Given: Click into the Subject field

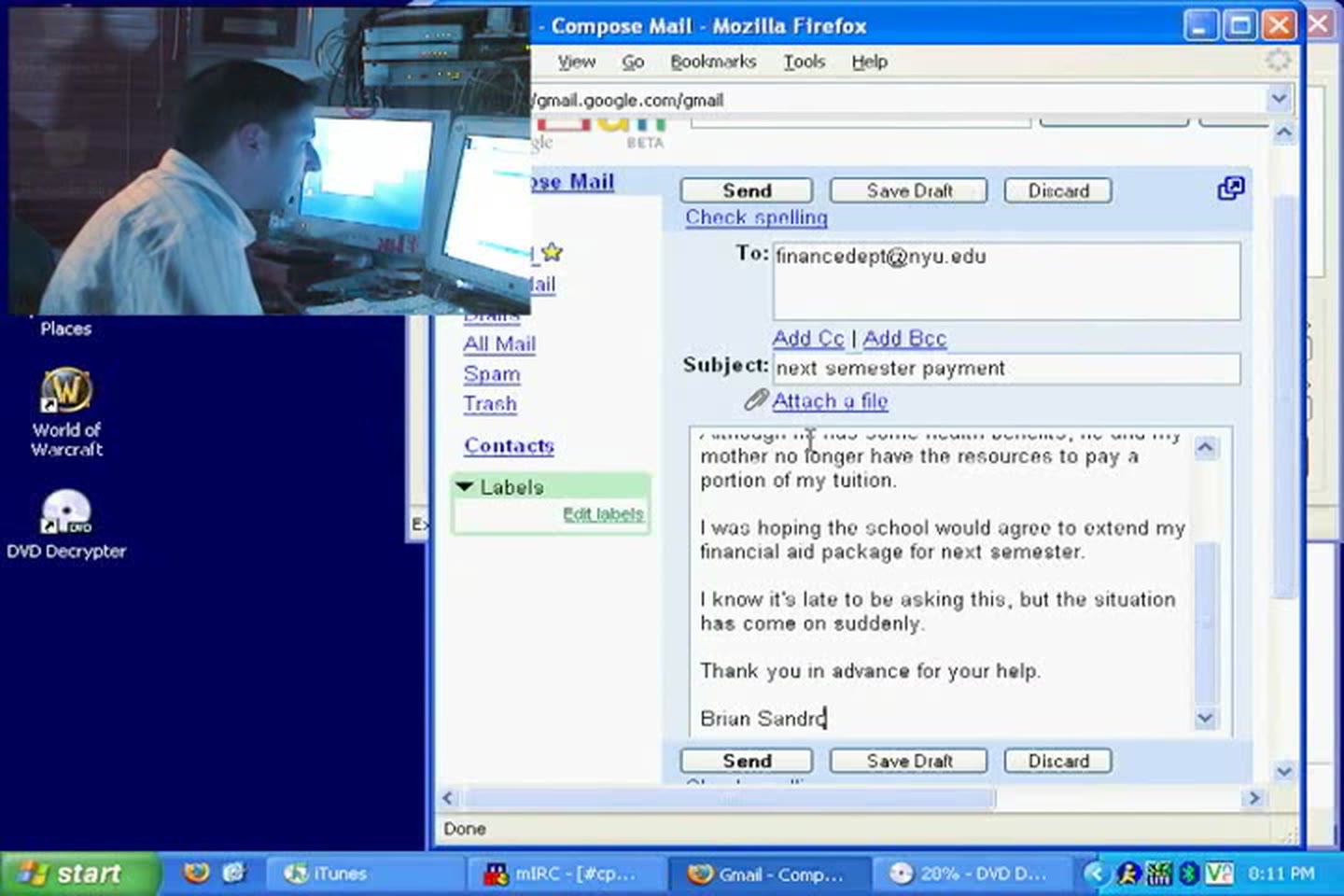Looking at the screenshot, I should (1006, 369).
